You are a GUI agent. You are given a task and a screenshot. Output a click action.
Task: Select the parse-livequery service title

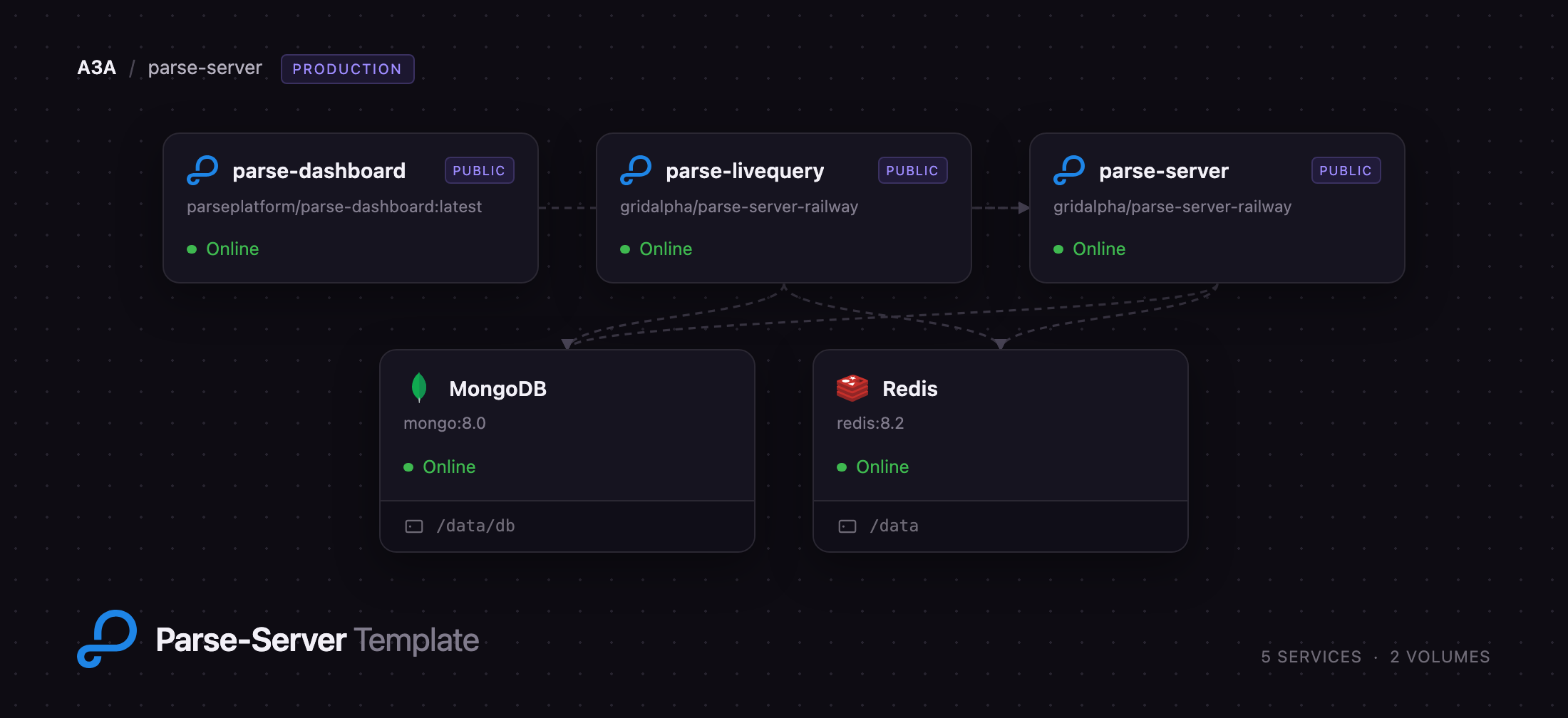[745, 171]
